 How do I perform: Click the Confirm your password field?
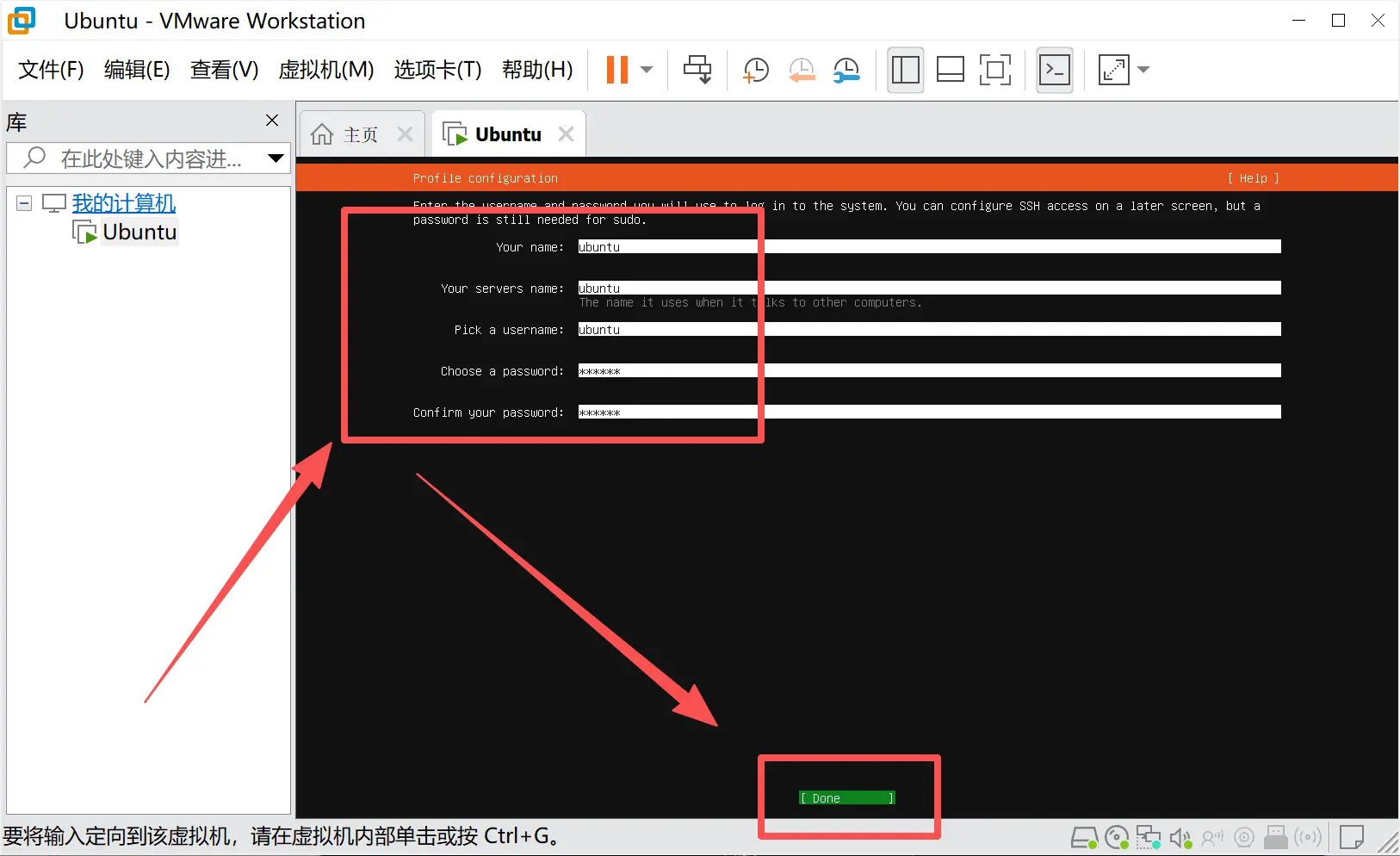(x=930, y=412)
